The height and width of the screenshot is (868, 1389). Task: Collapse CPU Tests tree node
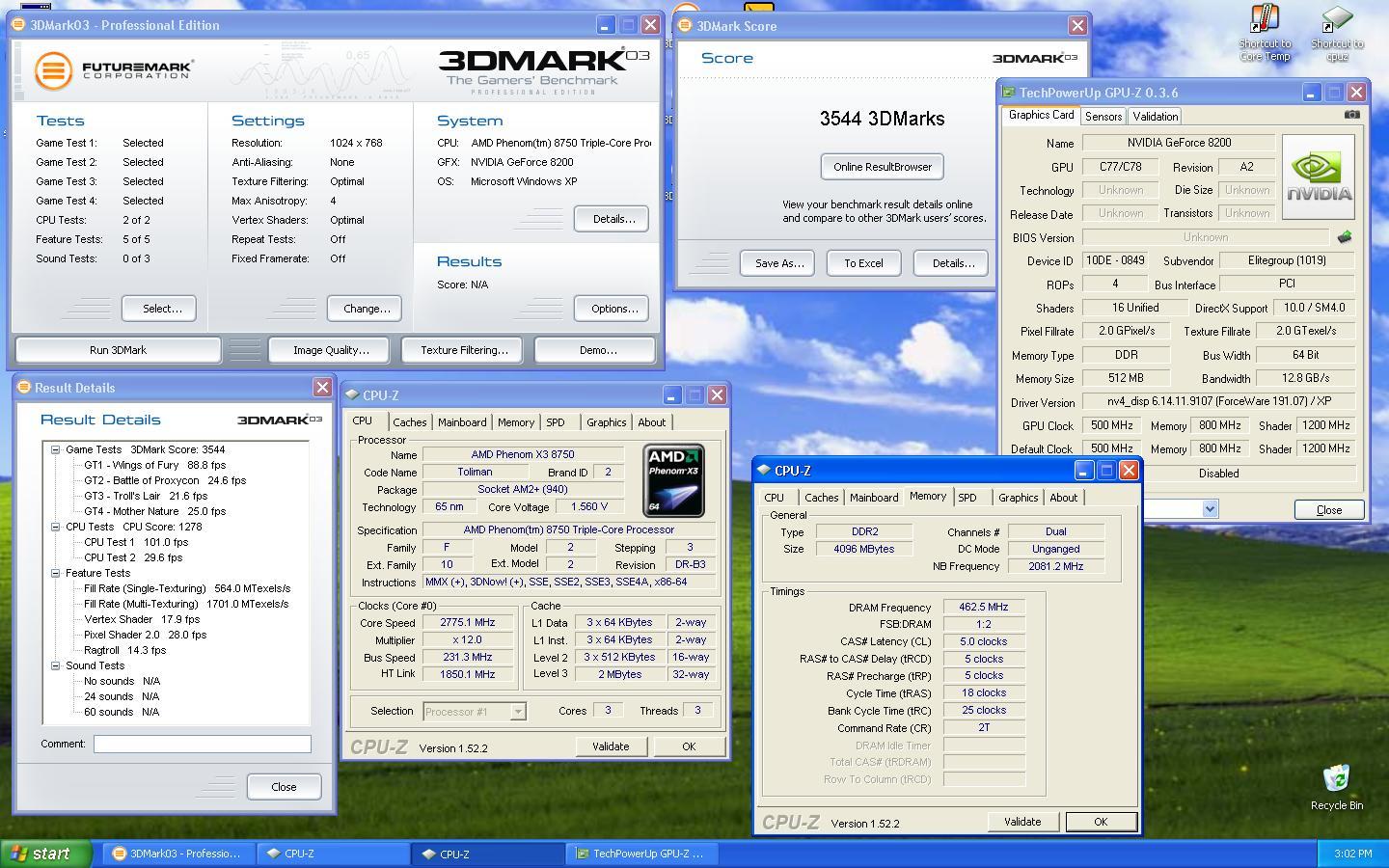click(x=56, y=527)
